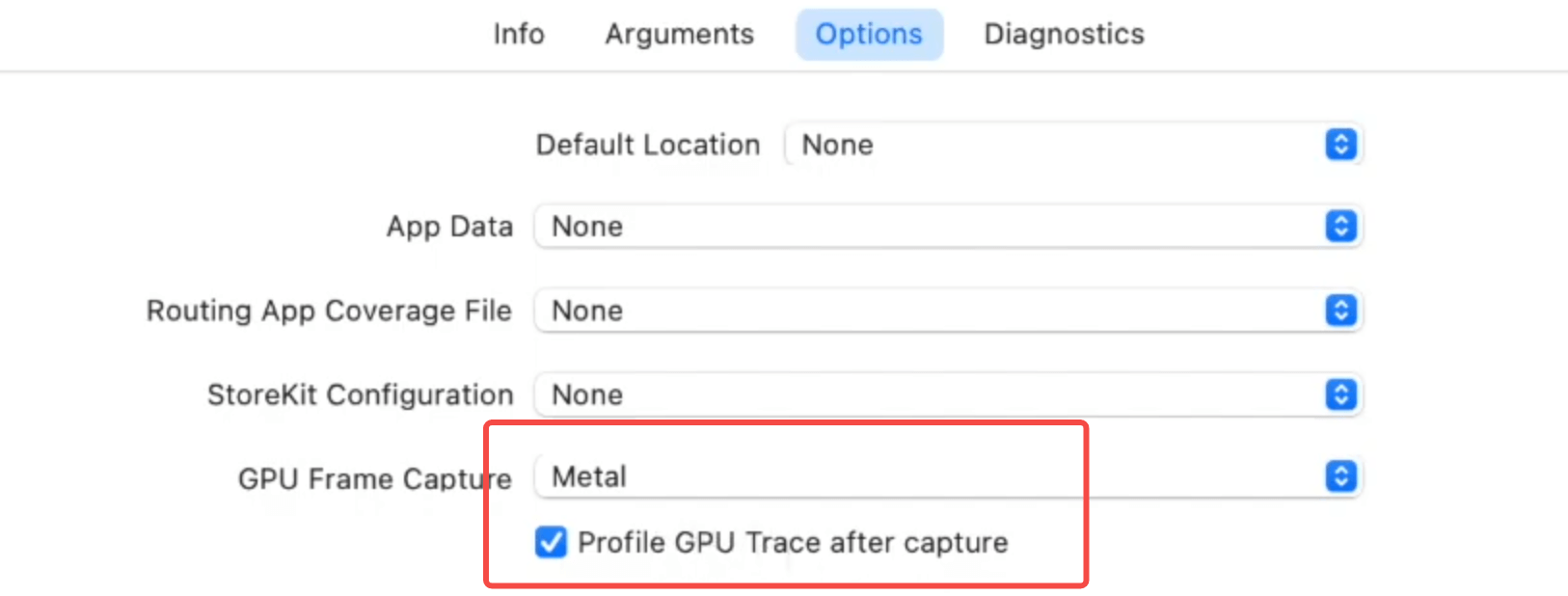This screenshot has width=1568, height=596.
Task: Click the 'Routing App Coverage File' field label
Action: click(329, 311)
